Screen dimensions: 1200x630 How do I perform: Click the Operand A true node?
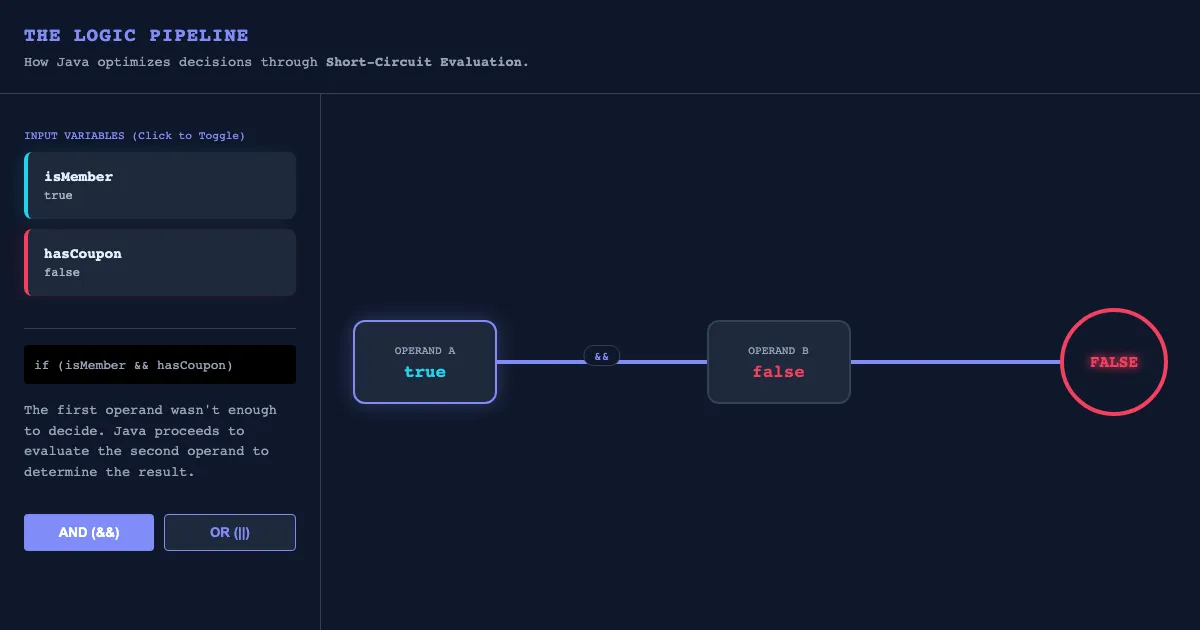(425, 362)
